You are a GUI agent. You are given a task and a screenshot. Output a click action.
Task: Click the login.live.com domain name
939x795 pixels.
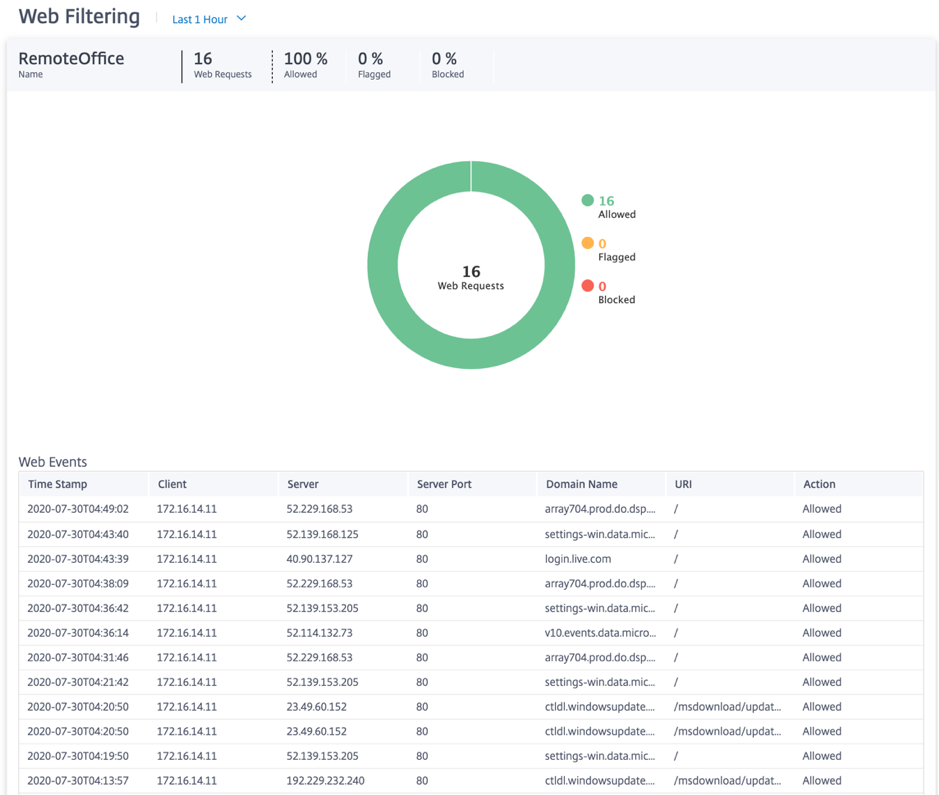point(578,559)
